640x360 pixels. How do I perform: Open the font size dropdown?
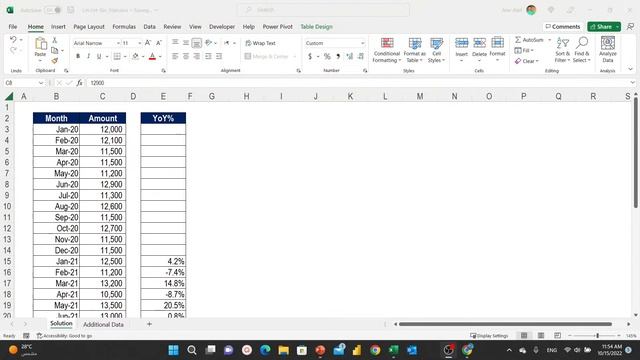[140, 43]
